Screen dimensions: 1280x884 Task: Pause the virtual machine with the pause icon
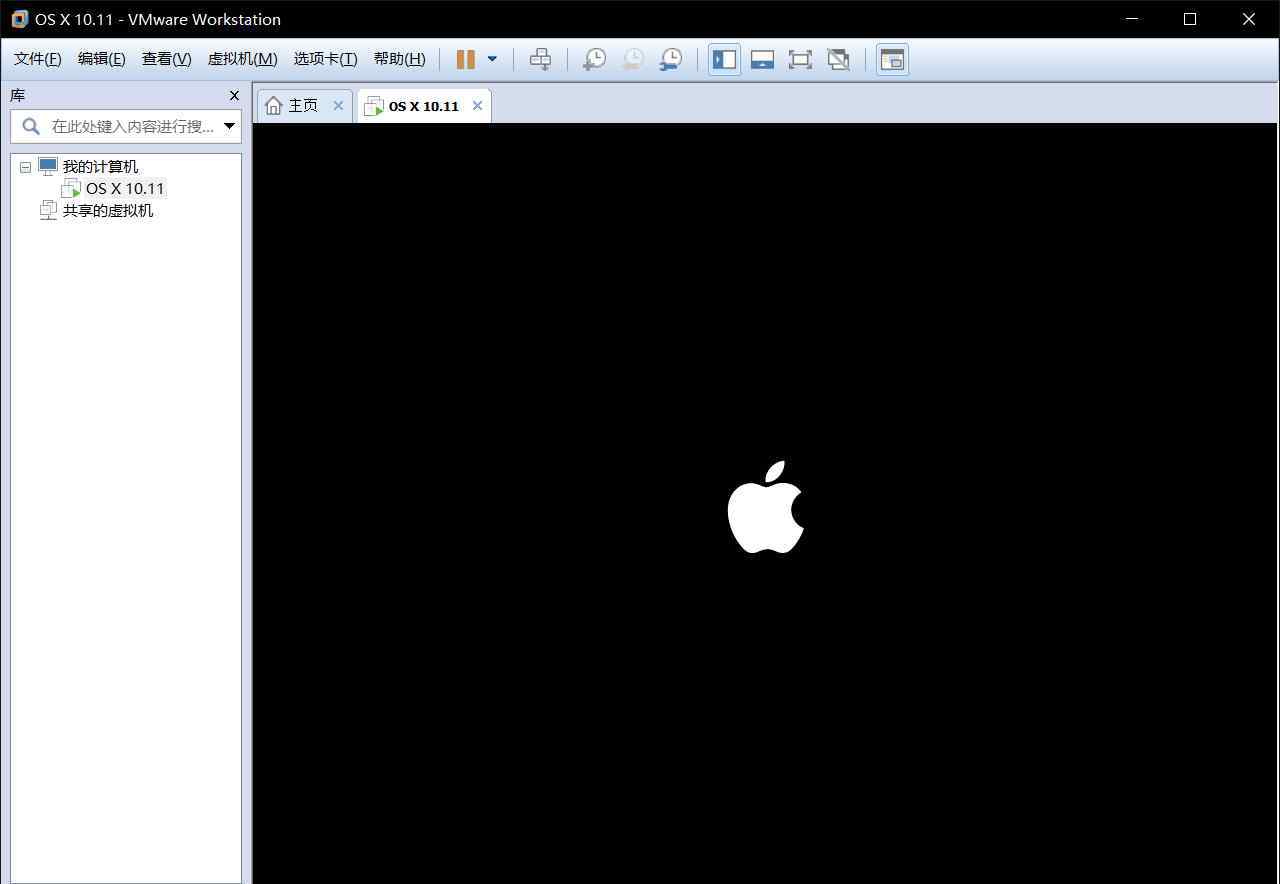(x=466, y=59)
